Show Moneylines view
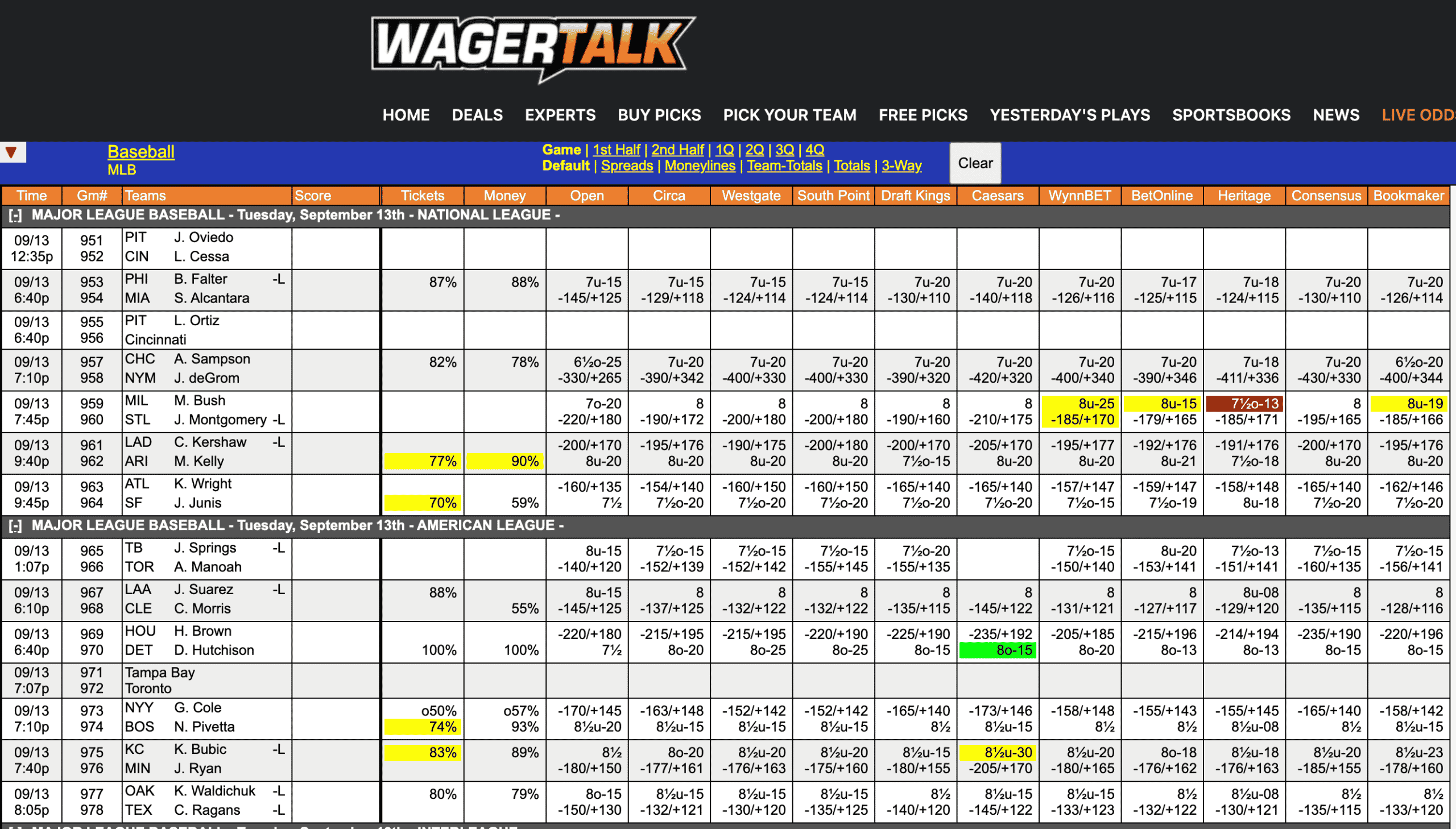This screenshot has height=829, width=1456. [x=700, y=165]
